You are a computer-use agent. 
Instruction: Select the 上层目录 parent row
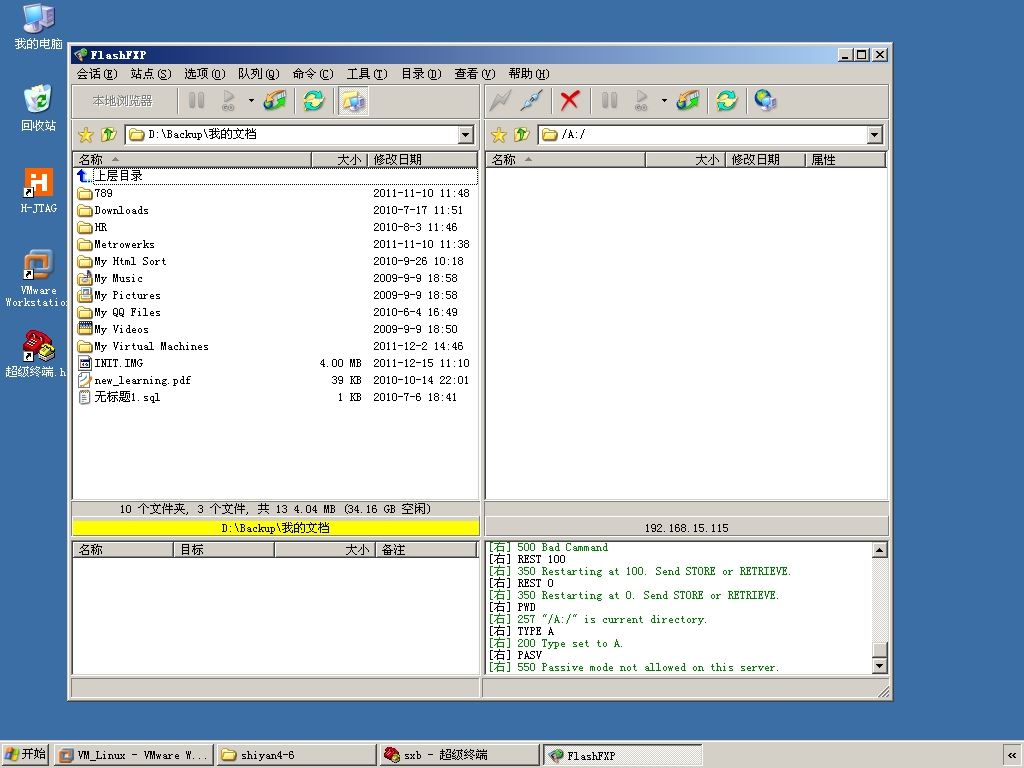(276, 176)
